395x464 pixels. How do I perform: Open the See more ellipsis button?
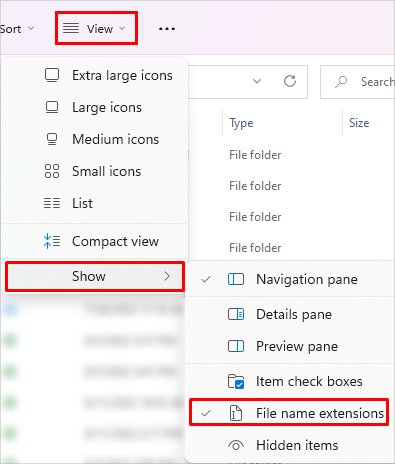pos(167,29)
